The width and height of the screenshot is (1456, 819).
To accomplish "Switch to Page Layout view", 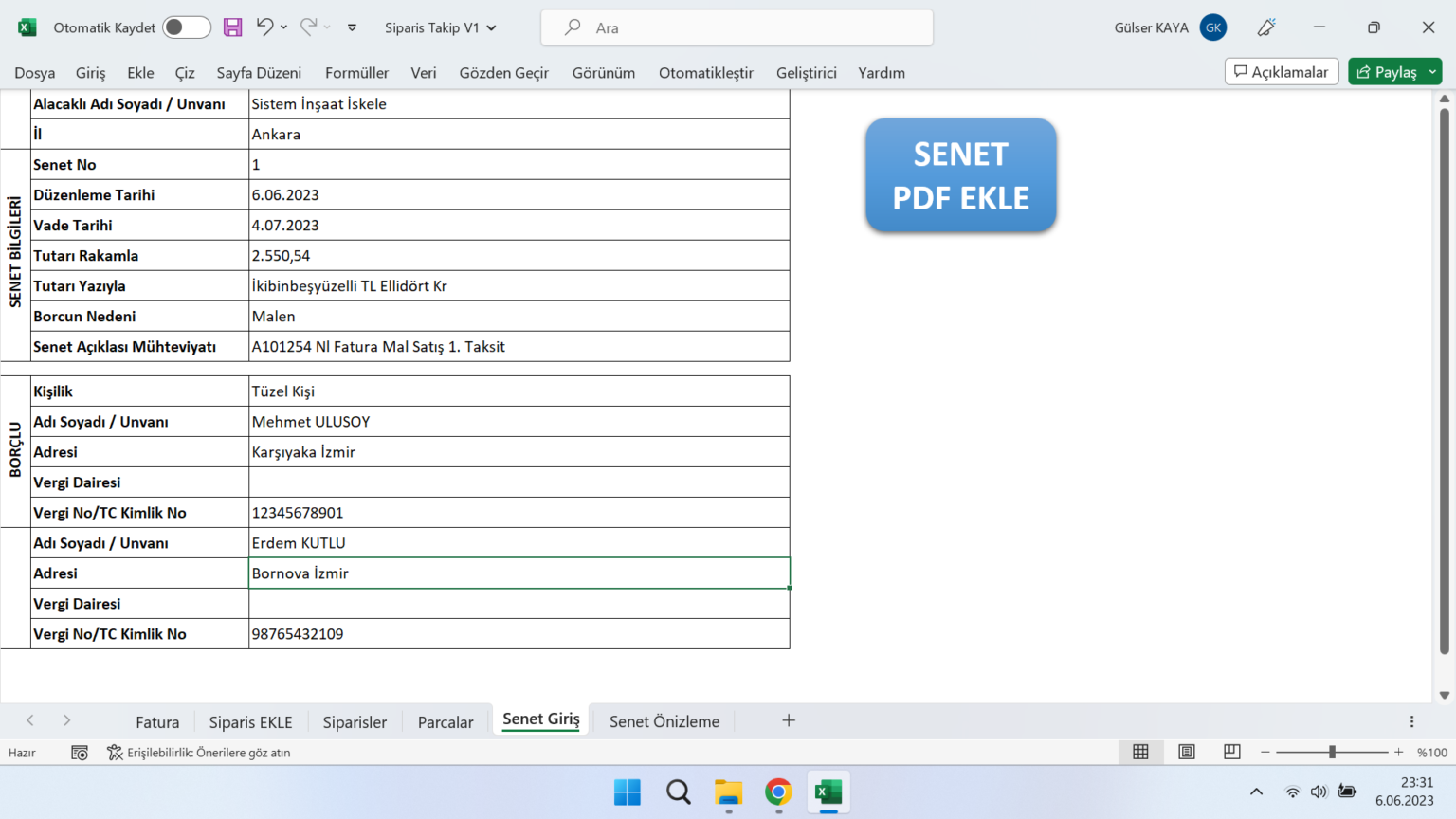I will coord(1186,751).
